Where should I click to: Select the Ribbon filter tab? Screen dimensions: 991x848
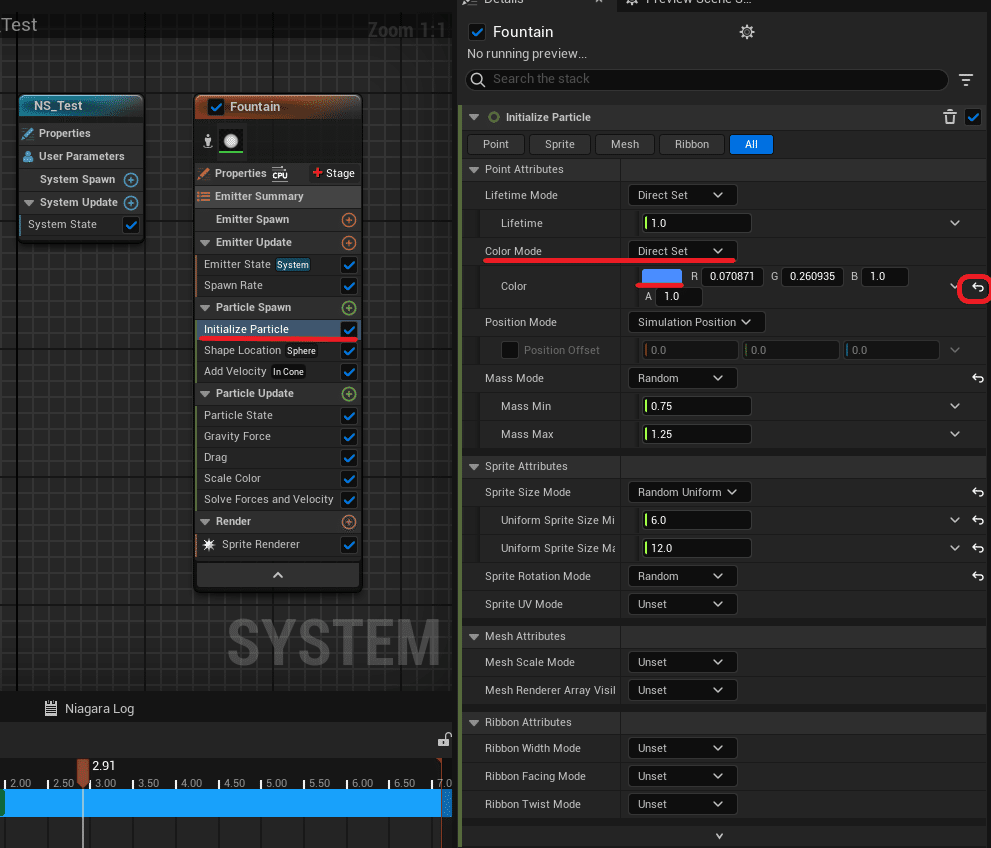click(x=691, y=144)
